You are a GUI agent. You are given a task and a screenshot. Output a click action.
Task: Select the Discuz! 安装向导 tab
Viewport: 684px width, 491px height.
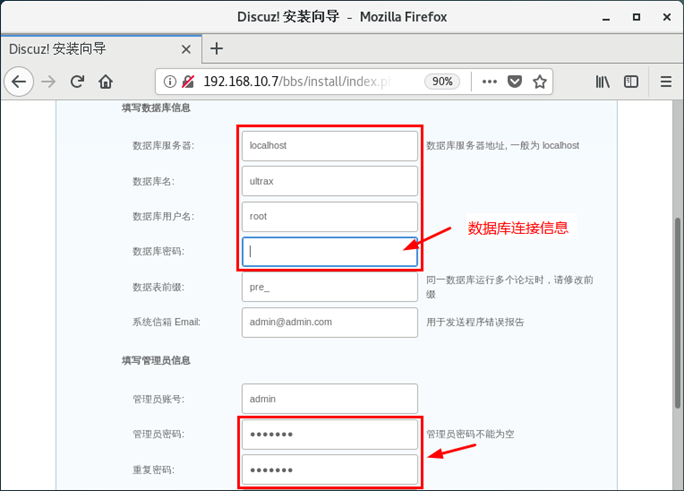pos(101,49)
